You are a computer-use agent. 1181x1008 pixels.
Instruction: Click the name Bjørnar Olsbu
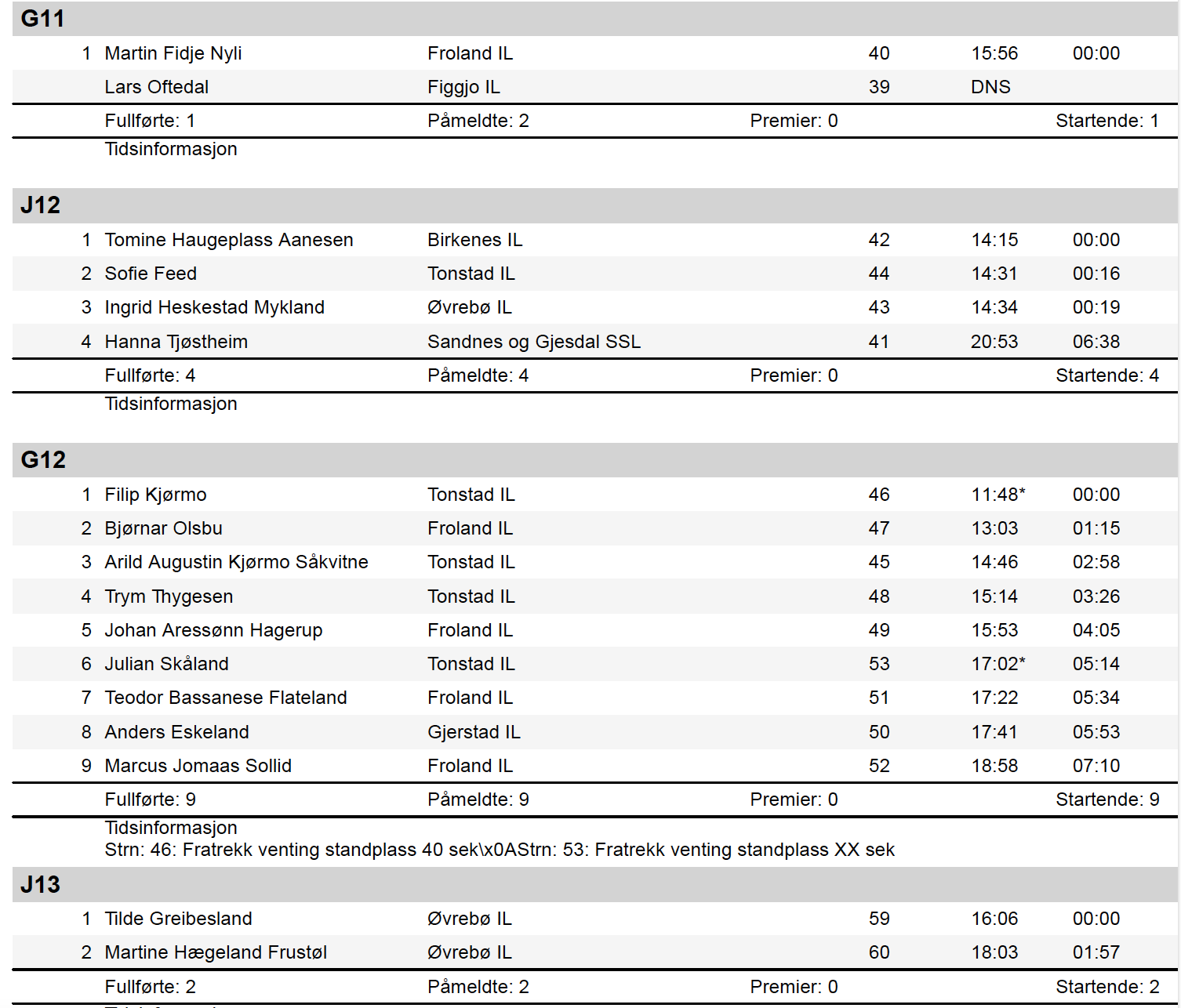click(x=164, y=528)
